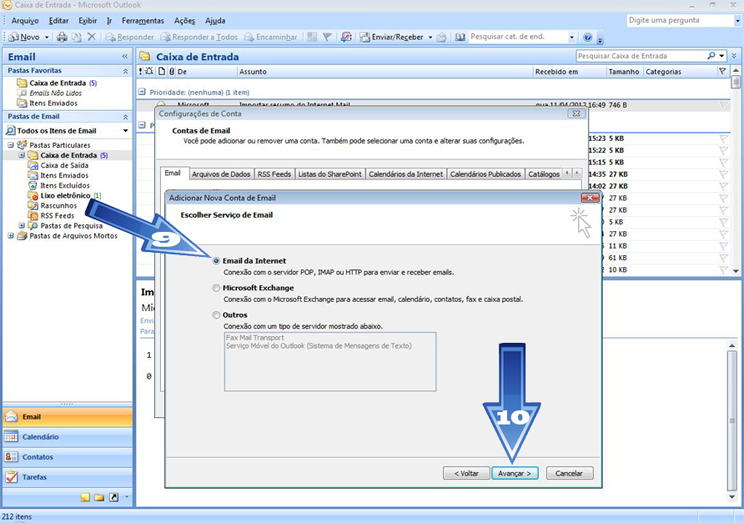Click the print icon in toolbar
The image size is (744, 523).
click(x=62, y=37)
